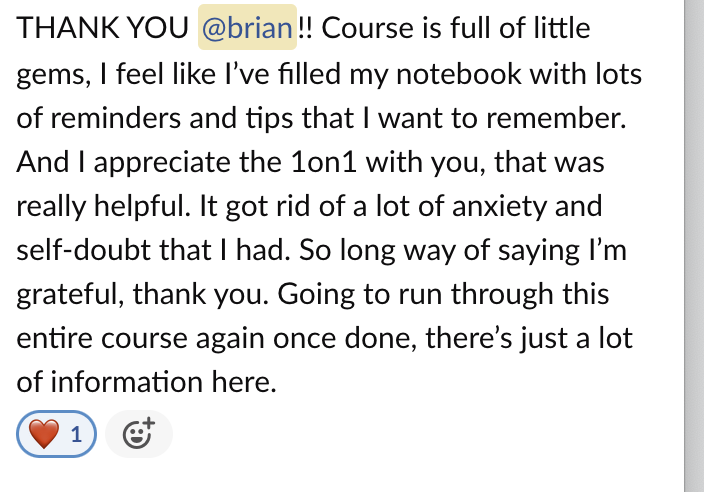Click the word 1on1 in the message
The width and height of the screenshot is (704, 492).
coord(324,162)
